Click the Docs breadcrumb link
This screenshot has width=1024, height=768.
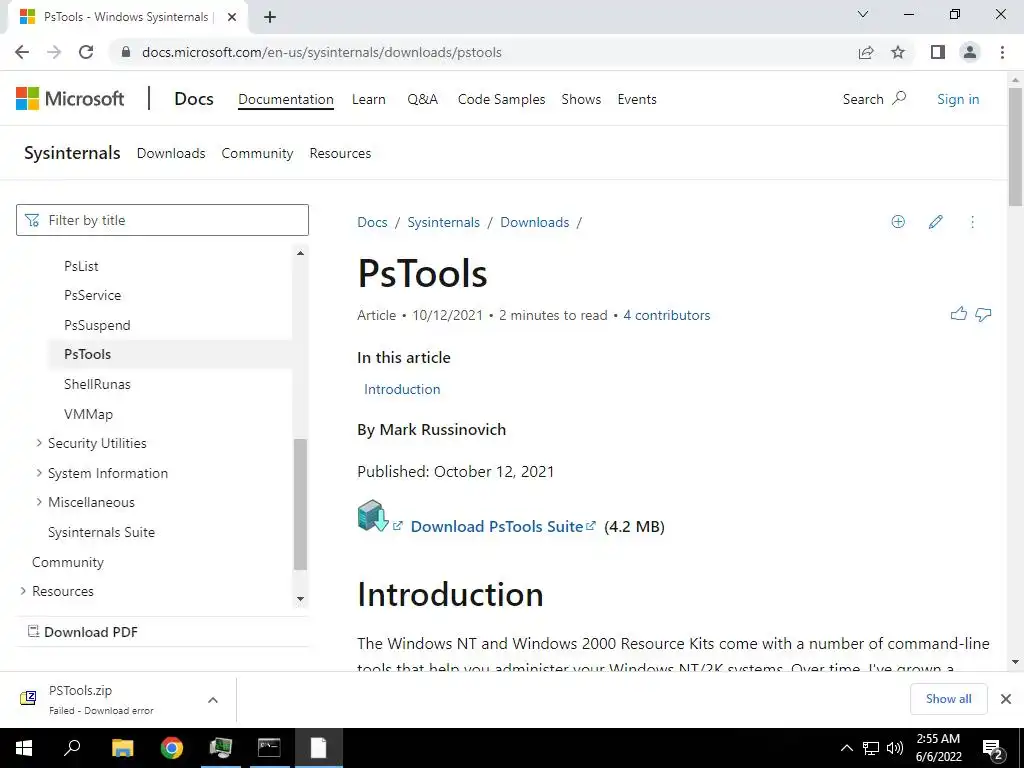click(x=372, y=222)
